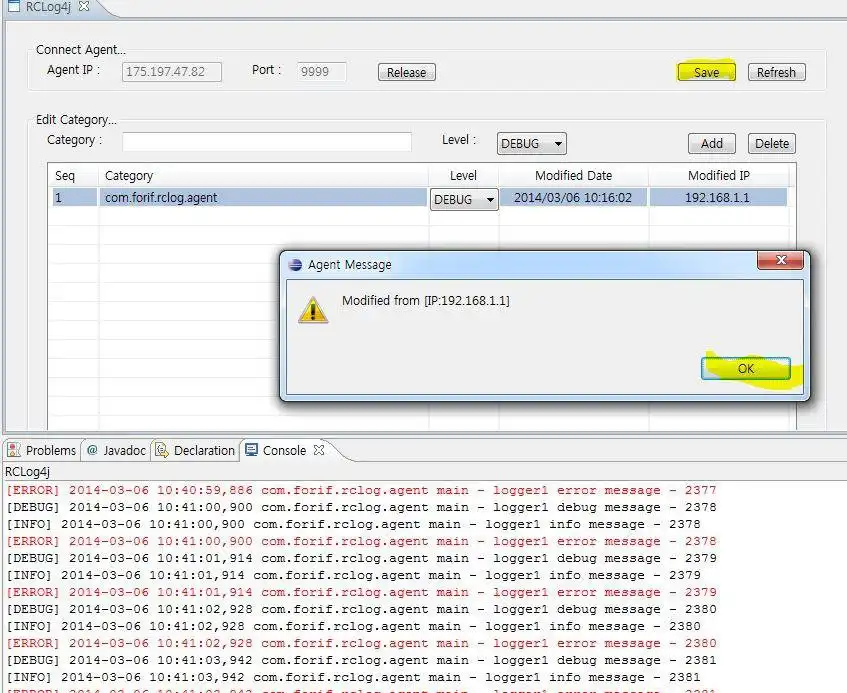Open the Level dropdown in Edit Category
847x693 pixels.
pos(532,144)
